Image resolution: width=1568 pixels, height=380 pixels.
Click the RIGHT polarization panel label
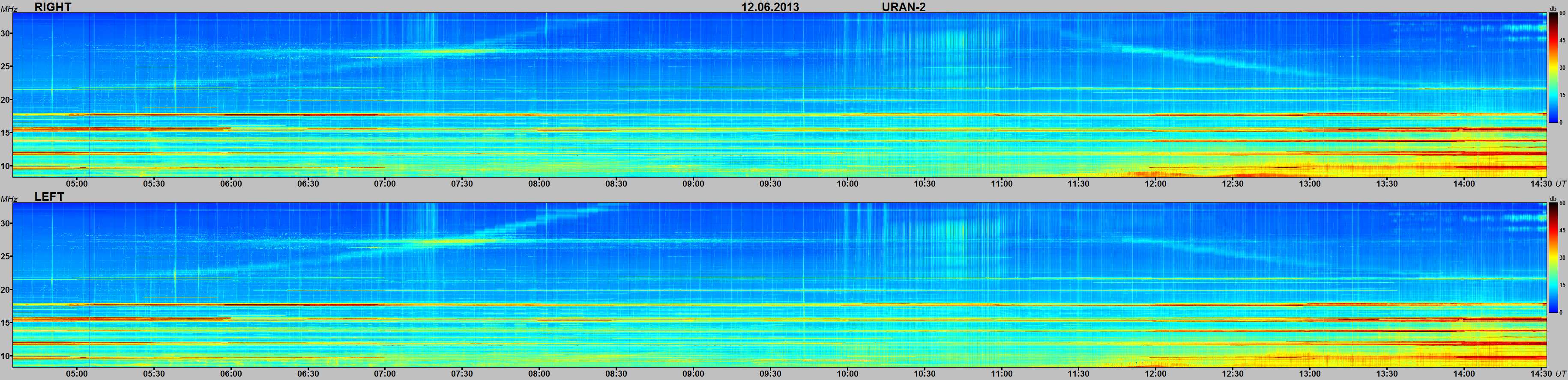[x=53, y=7]
